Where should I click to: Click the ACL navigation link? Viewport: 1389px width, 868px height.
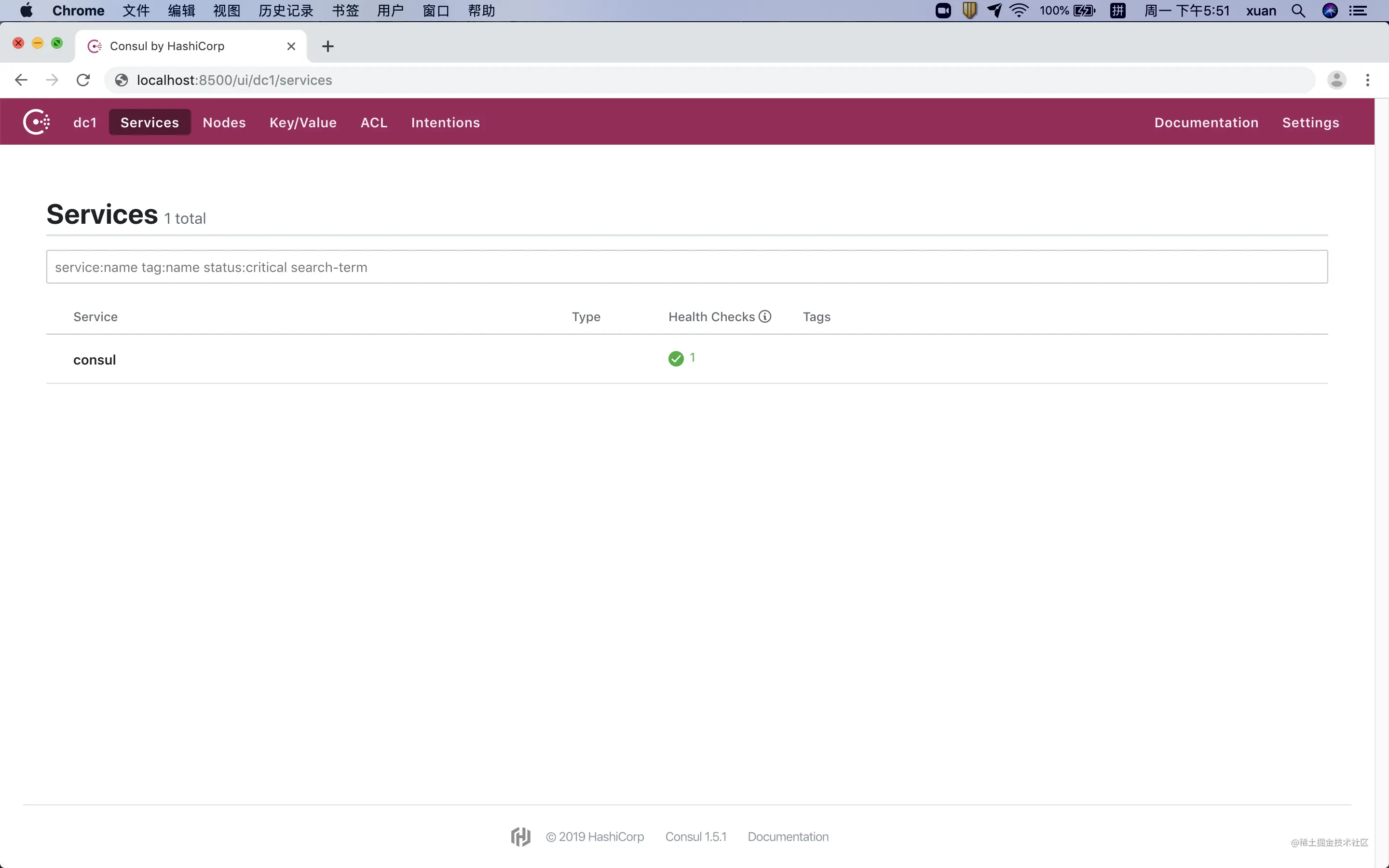point(374,122)
